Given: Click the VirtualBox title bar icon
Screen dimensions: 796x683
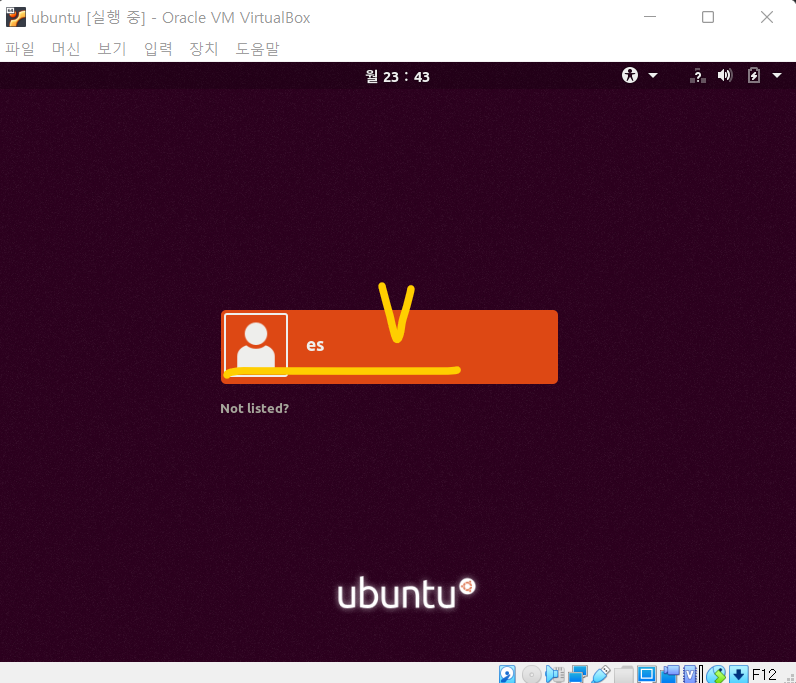Looking at the screenshot, I should [x=16, y=17].
